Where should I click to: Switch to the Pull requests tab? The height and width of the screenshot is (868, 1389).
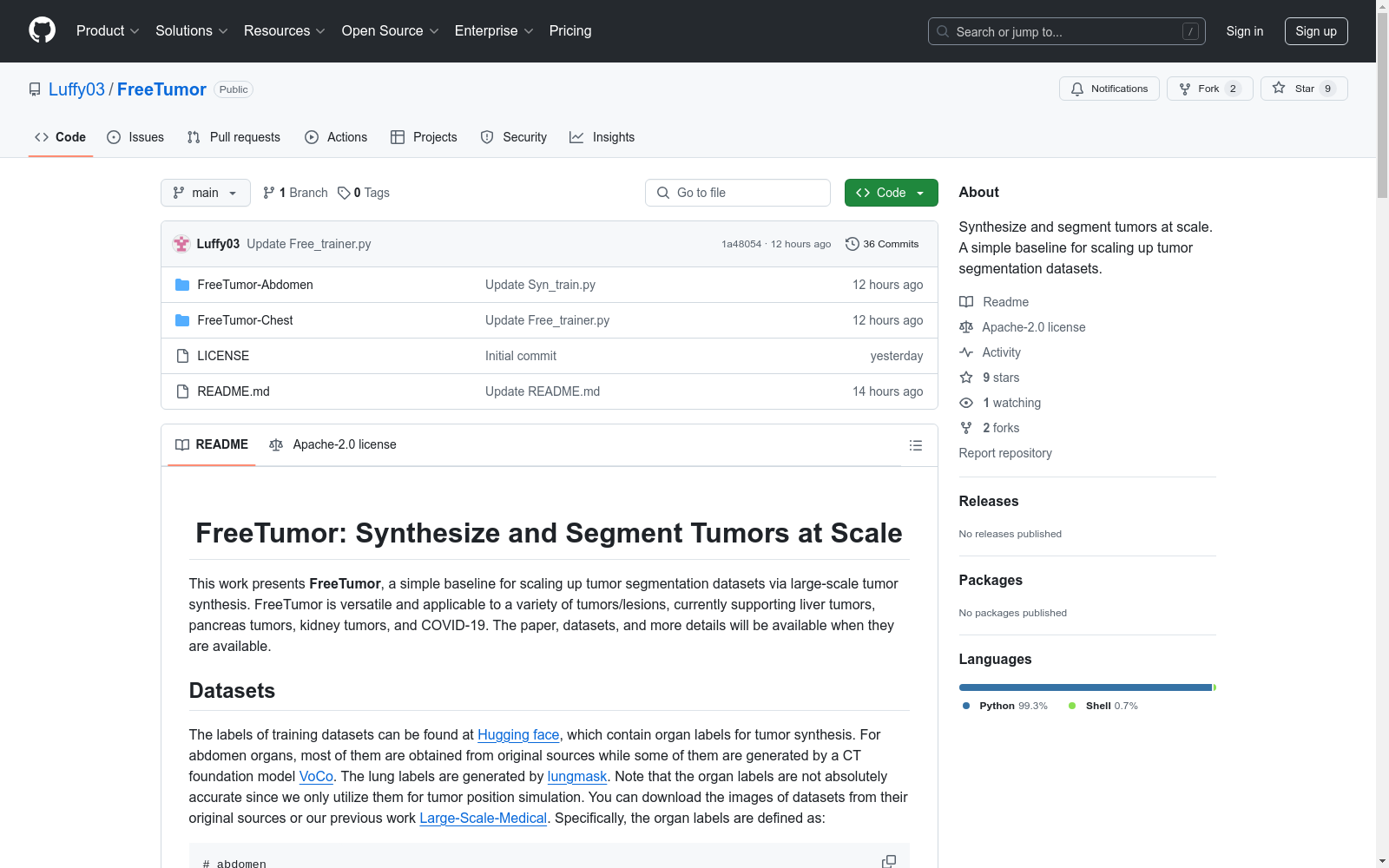point(234,137)
